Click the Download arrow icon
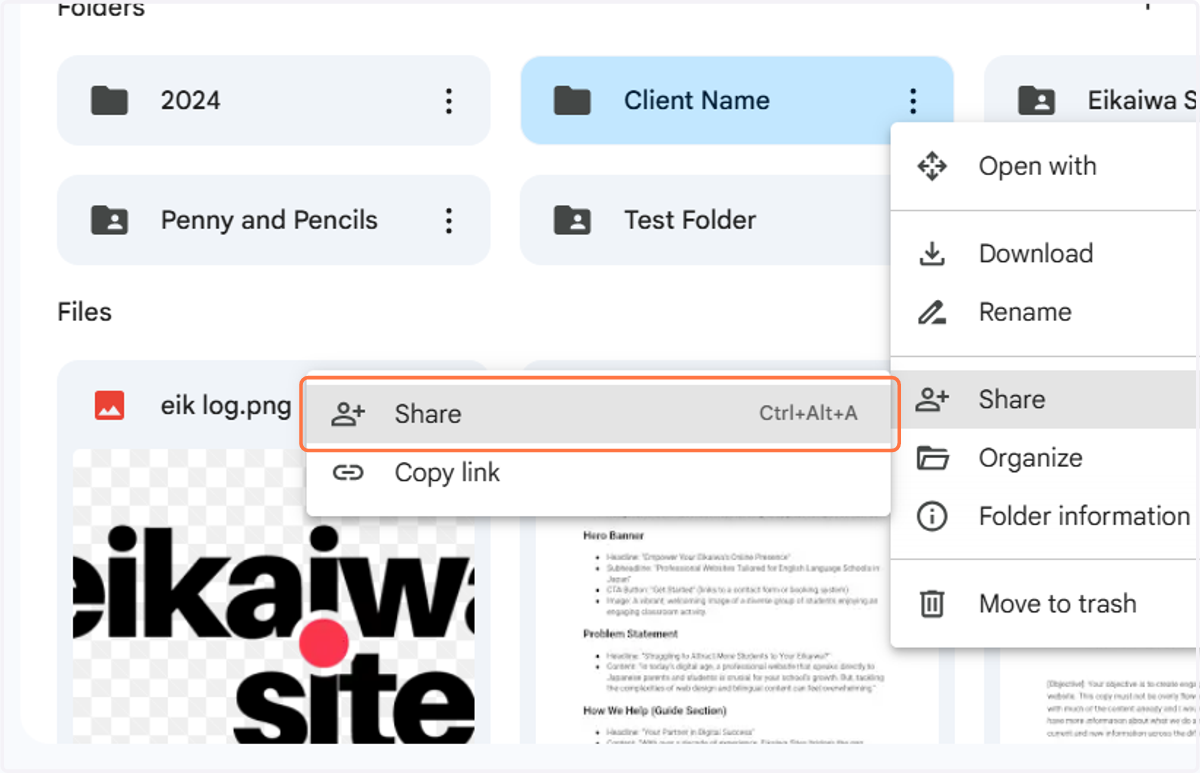 pyautogui.click(x=932, y=254)
